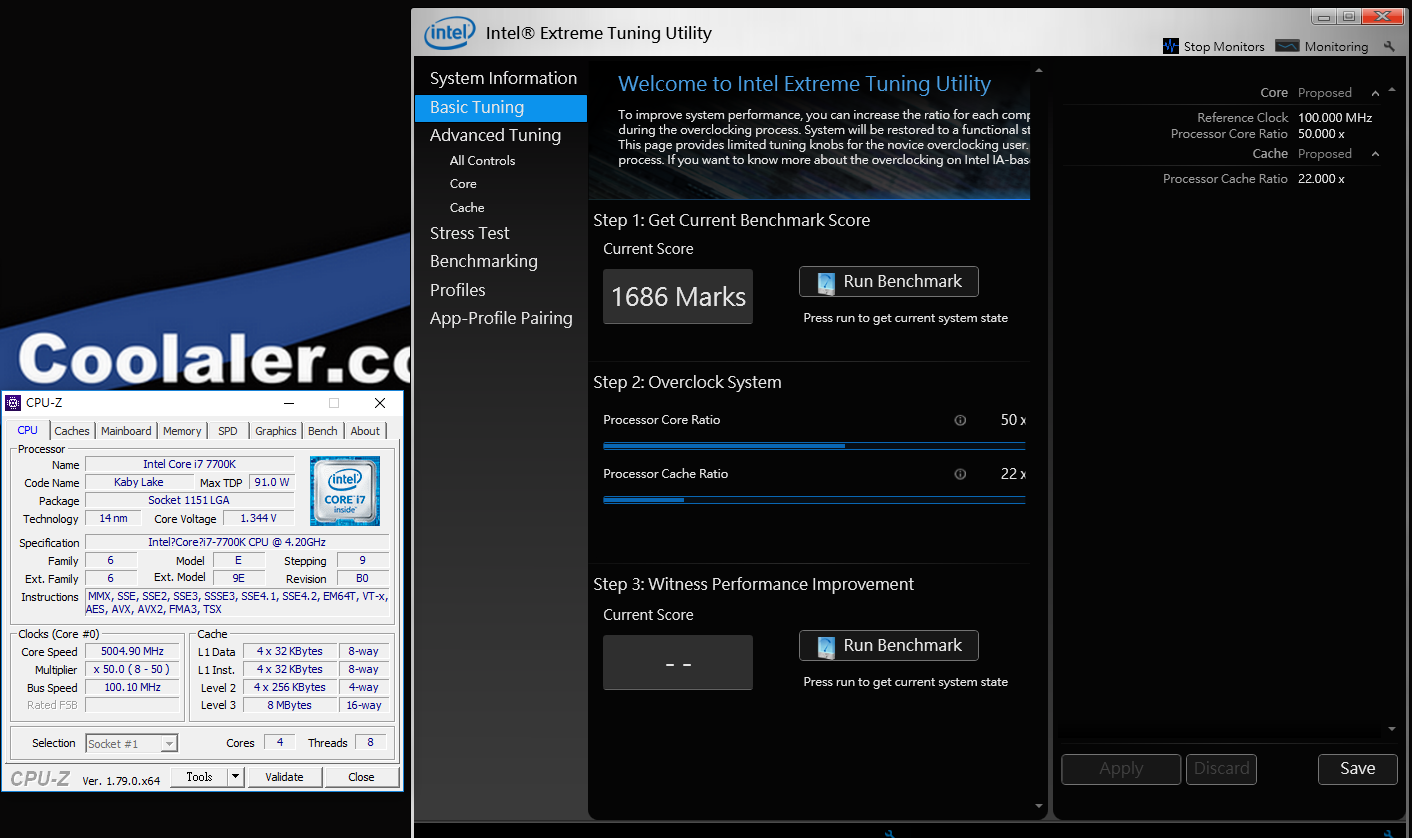Adjust the Processor Cache Ratio slider
The height and width of the screenshot is (838, 1412).
click(814, 498)
